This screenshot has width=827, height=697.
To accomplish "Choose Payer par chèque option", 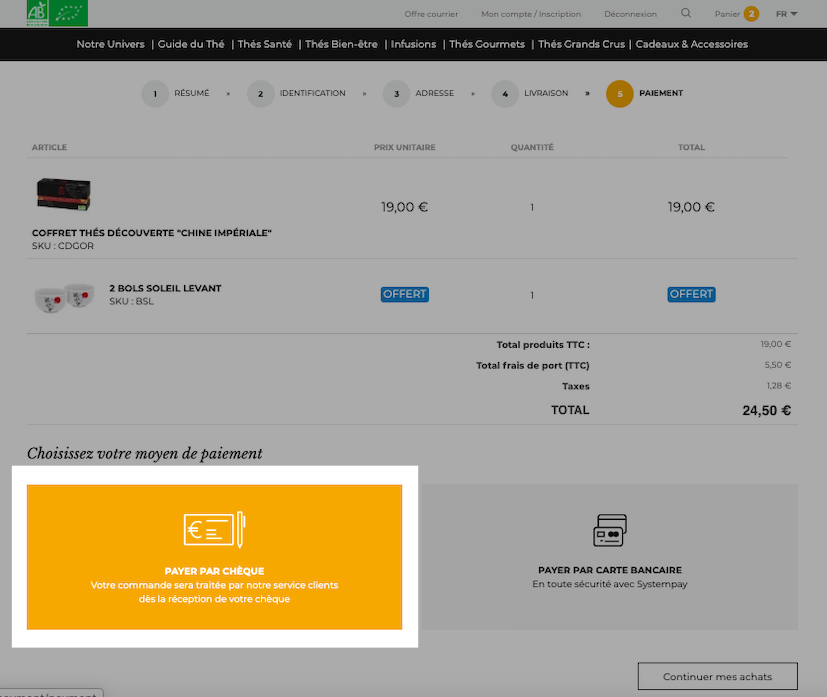I will pos(215,557).
